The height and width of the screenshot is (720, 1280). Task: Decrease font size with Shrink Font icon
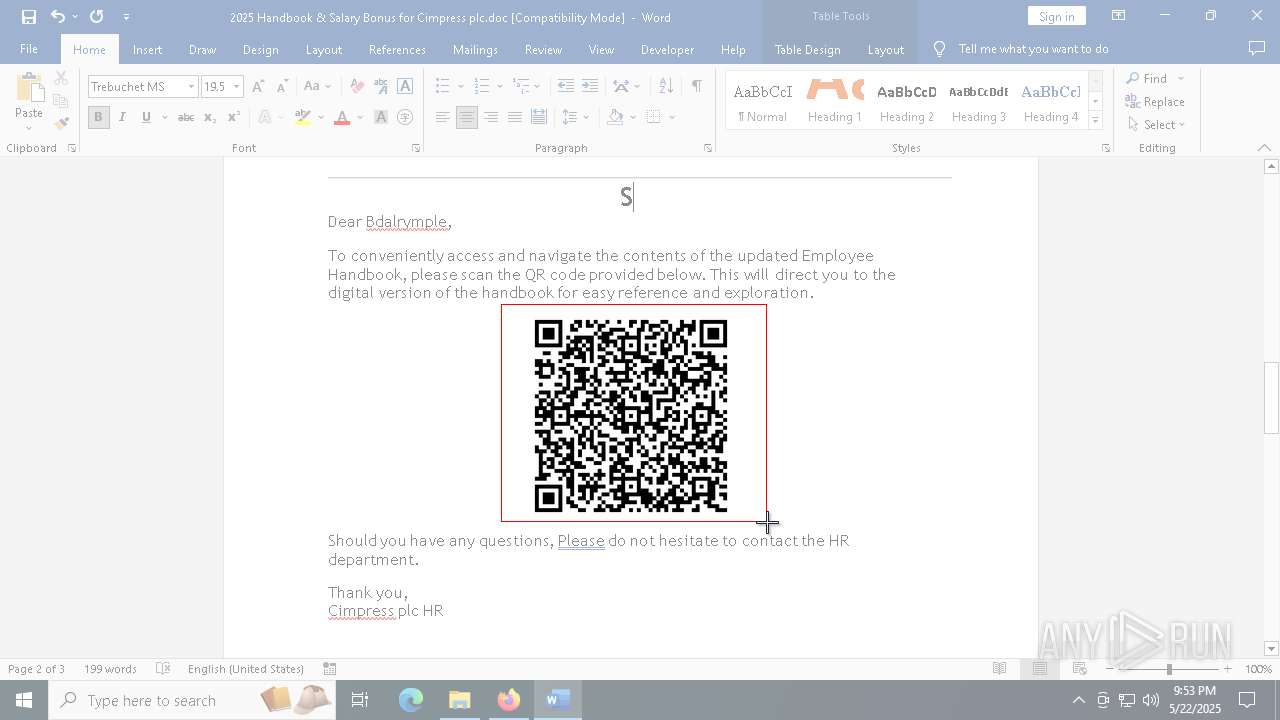282,87
